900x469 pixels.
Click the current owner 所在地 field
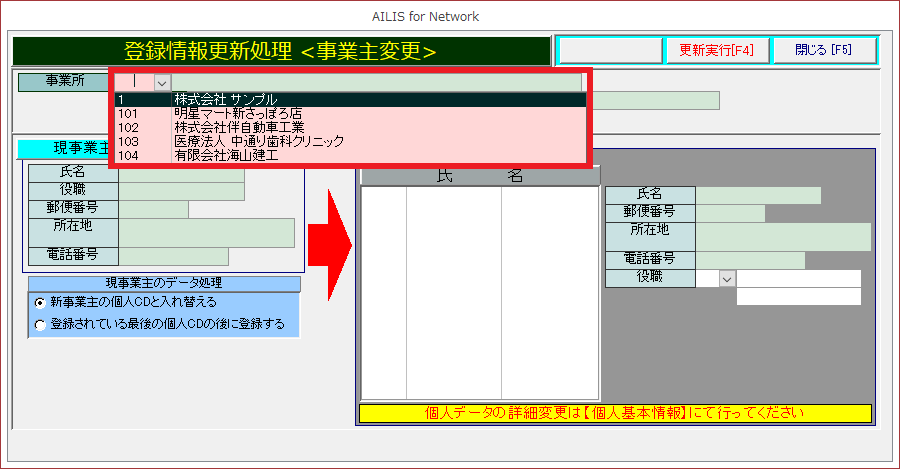click(206, 232)
